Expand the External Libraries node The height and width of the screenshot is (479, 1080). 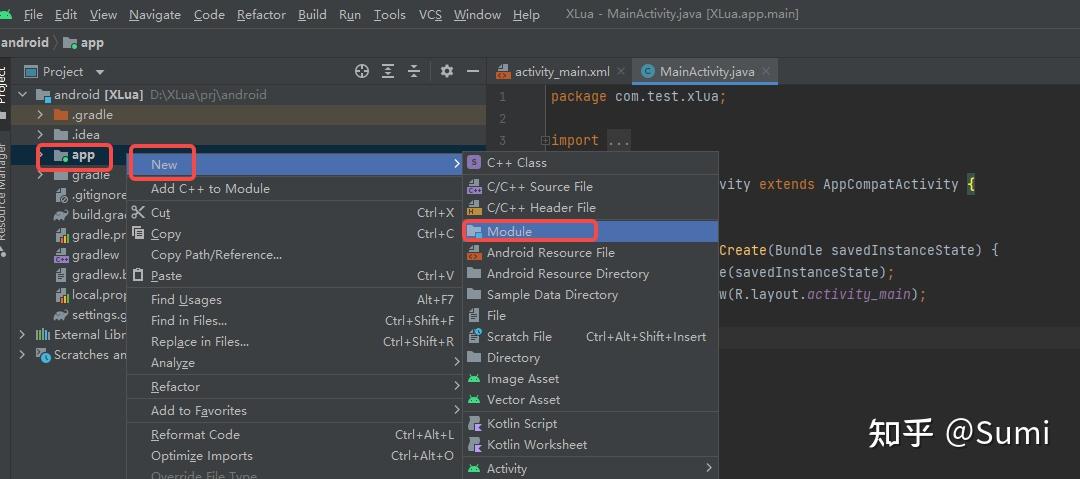click(22, 335)
